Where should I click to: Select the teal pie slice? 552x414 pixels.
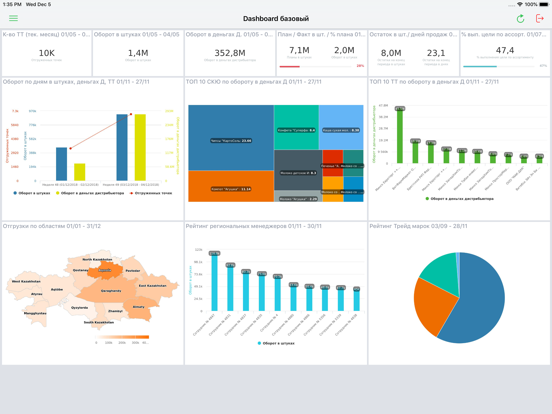443,272
